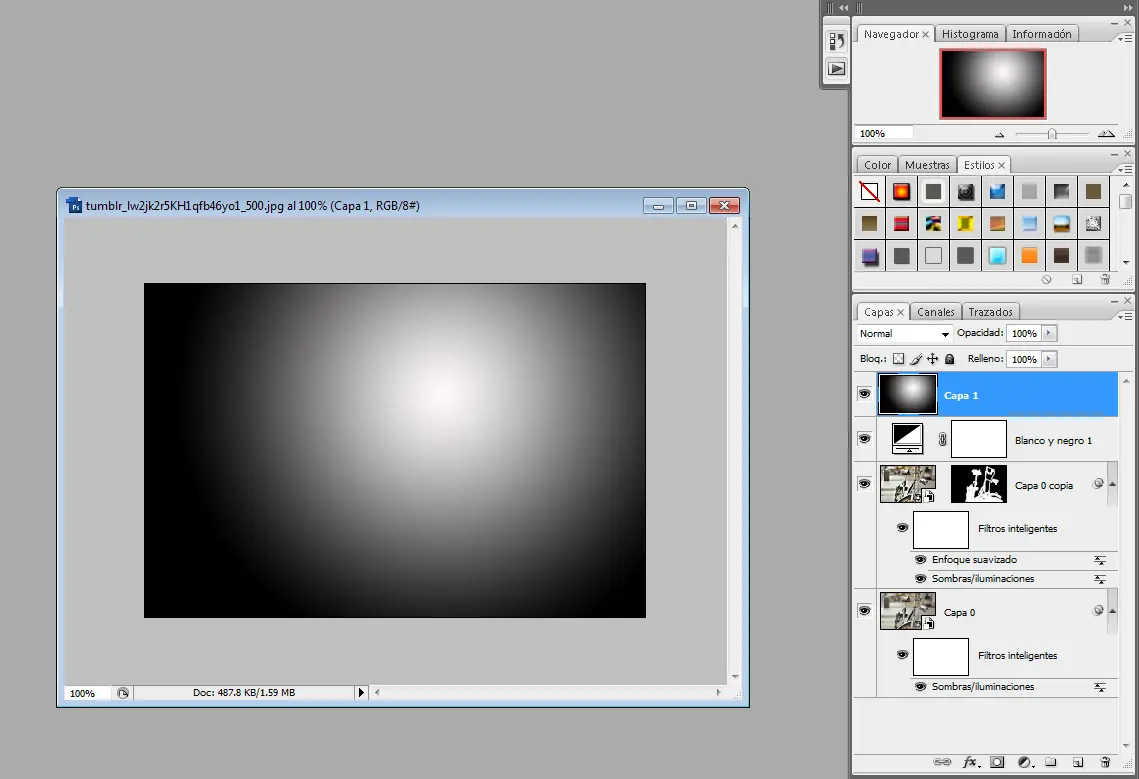Apply the no-style default swatch
This screenshot has width=1139, height=779.
coord(870,191)
